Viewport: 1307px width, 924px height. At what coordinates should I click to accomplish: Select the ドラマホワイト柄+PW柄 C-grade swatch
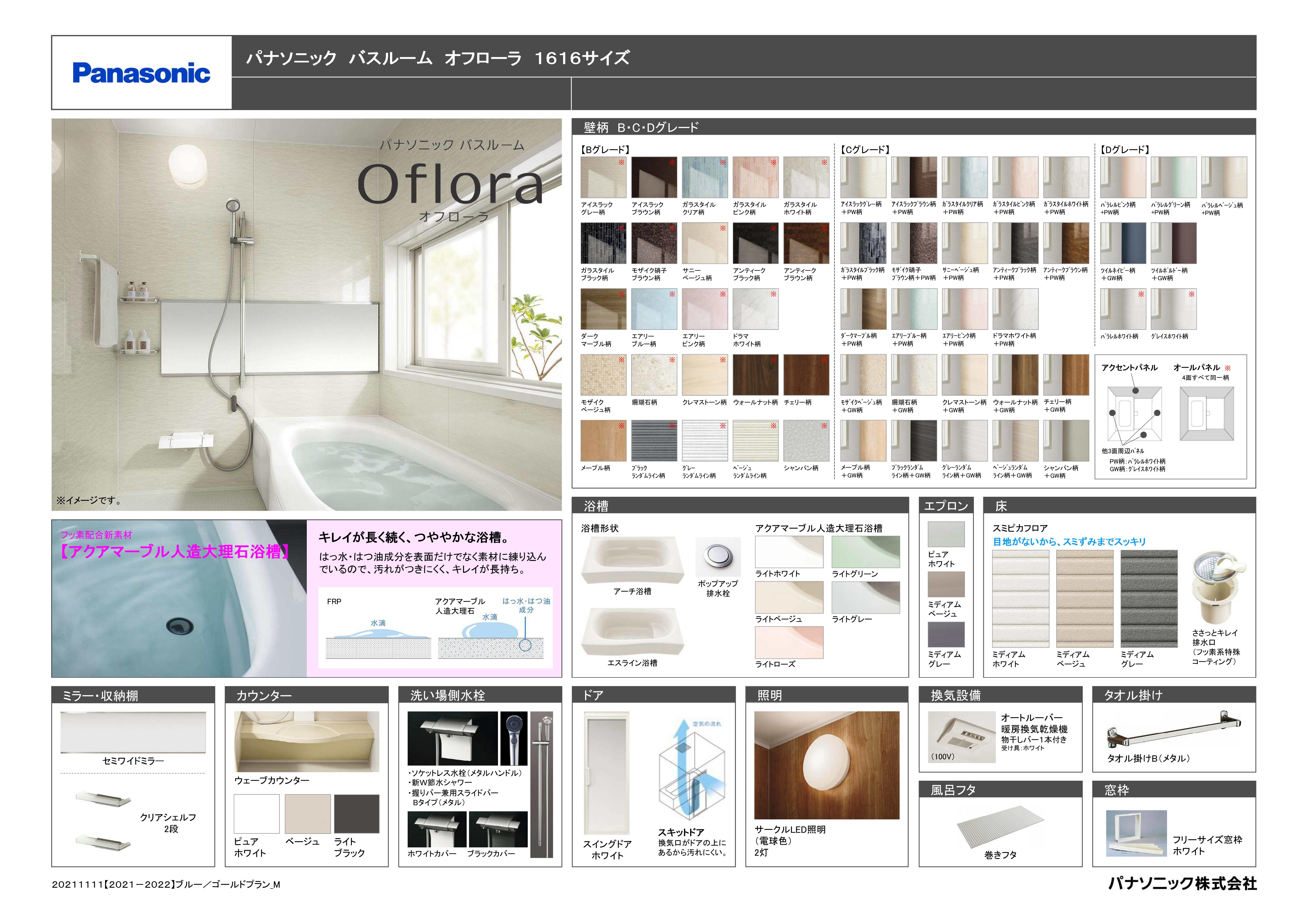coord(1015,309)
